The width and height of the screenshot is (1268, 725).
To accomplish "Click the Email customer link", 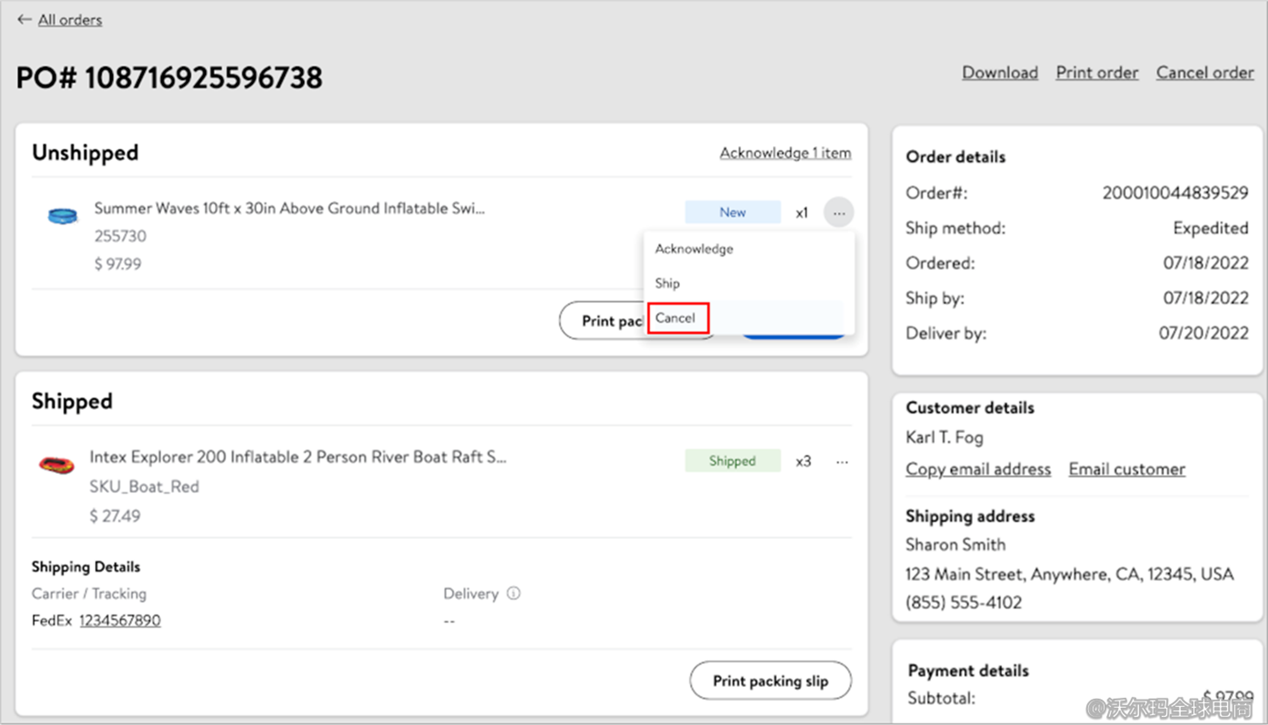I will pos(1126,469).
